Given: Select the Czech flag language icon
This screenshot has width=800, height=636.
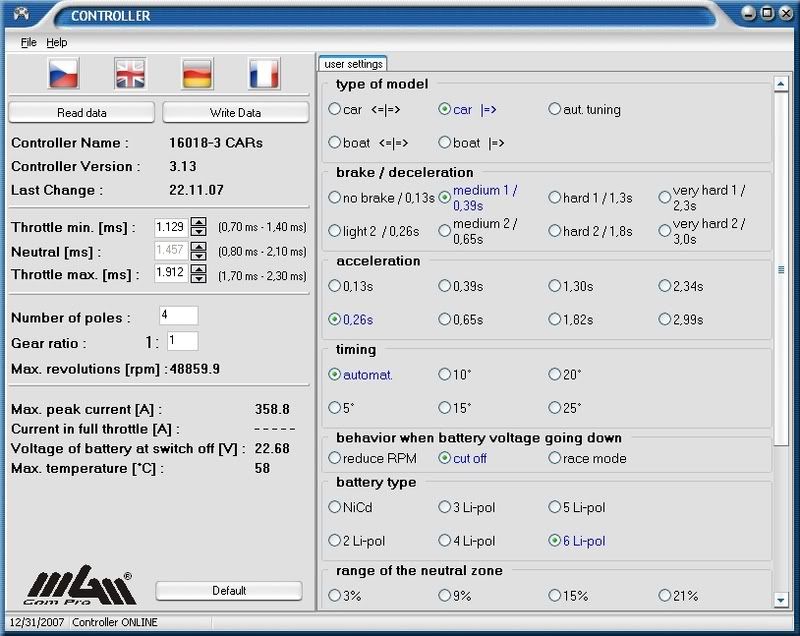Looking at the screenshot, I should tap(64, 73).
